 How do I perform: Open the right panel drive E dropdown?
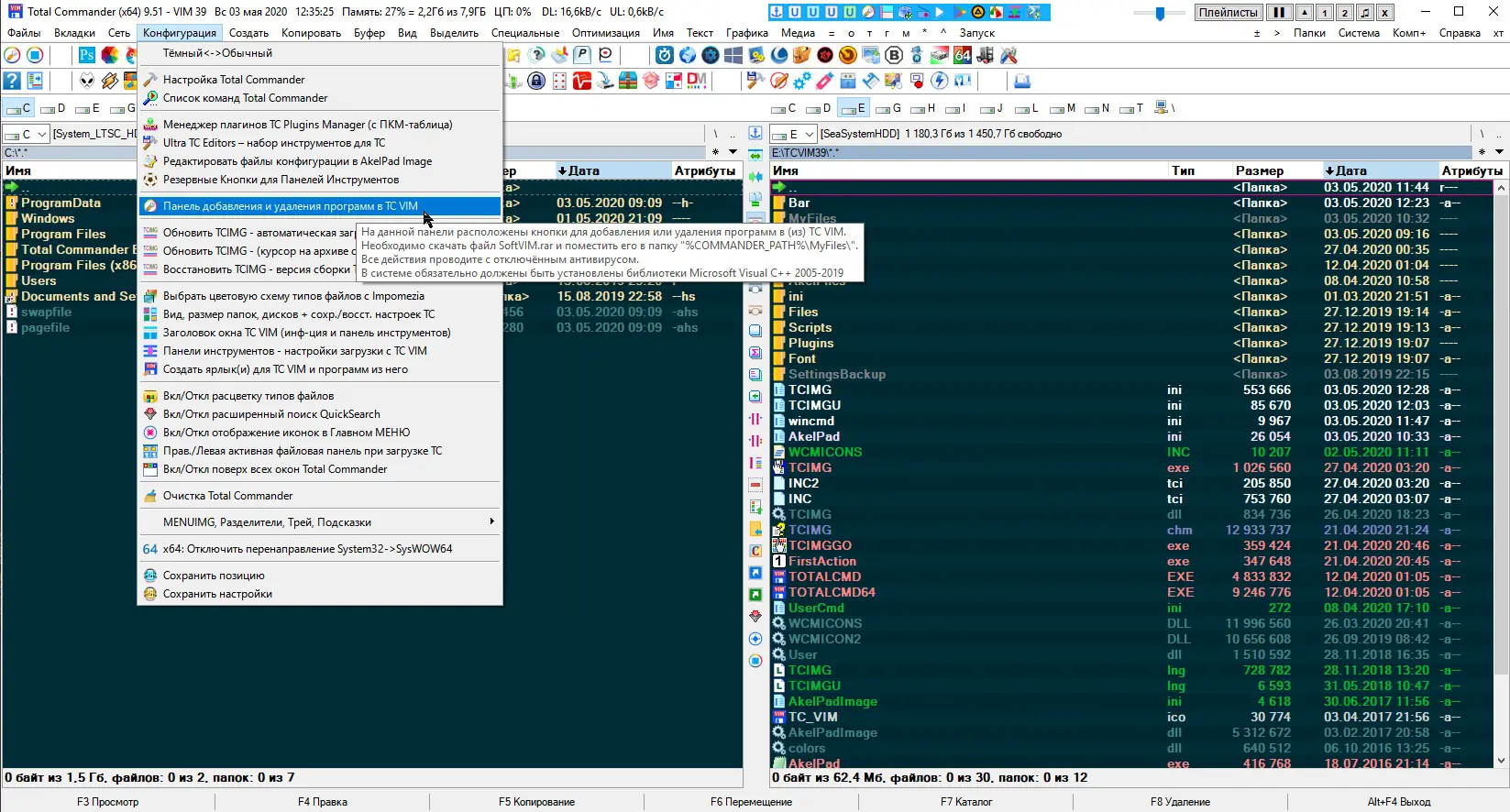[794, 135]
